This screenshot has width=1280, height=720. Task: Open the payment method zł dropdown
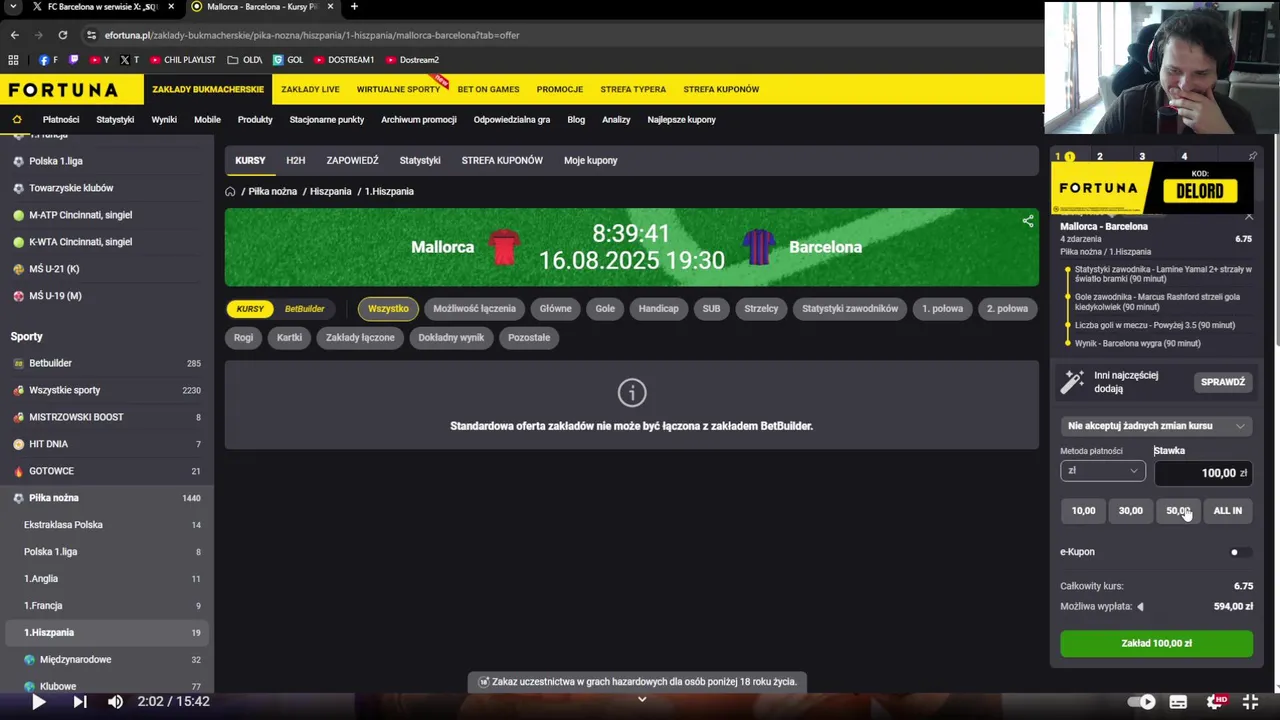(1103, 471)
